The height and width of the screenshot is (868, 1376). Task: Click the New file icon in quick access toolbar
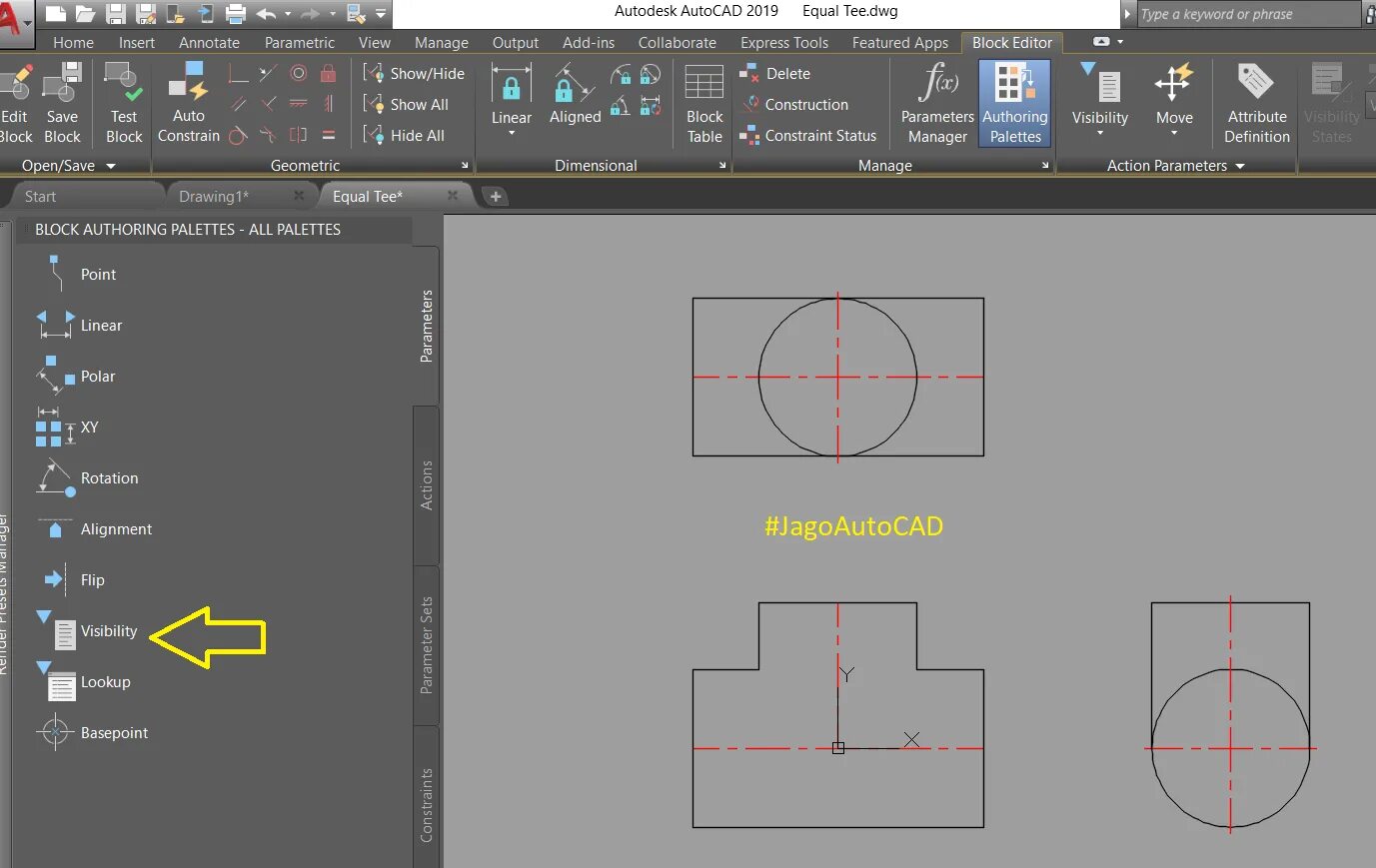tap(55, 14)
